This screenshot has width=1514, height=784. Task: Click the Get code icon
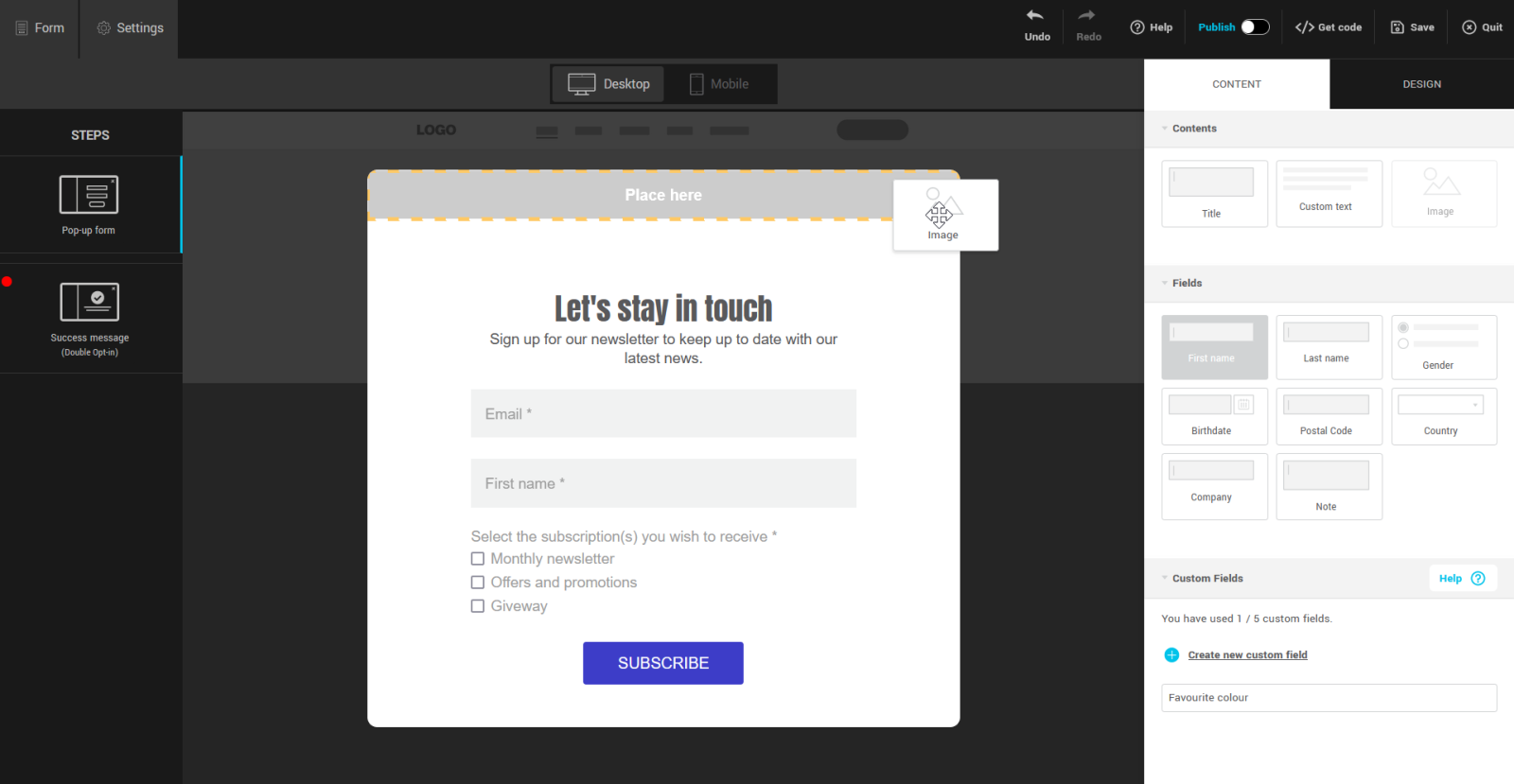1305,27
